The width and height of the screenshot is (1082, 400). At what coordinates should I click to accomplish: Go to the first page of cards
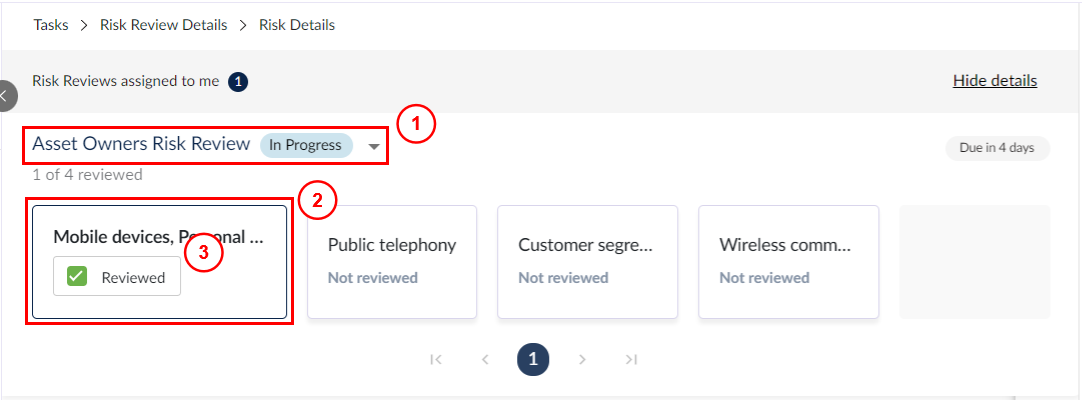pyautogui.click(x=435, y=359)
